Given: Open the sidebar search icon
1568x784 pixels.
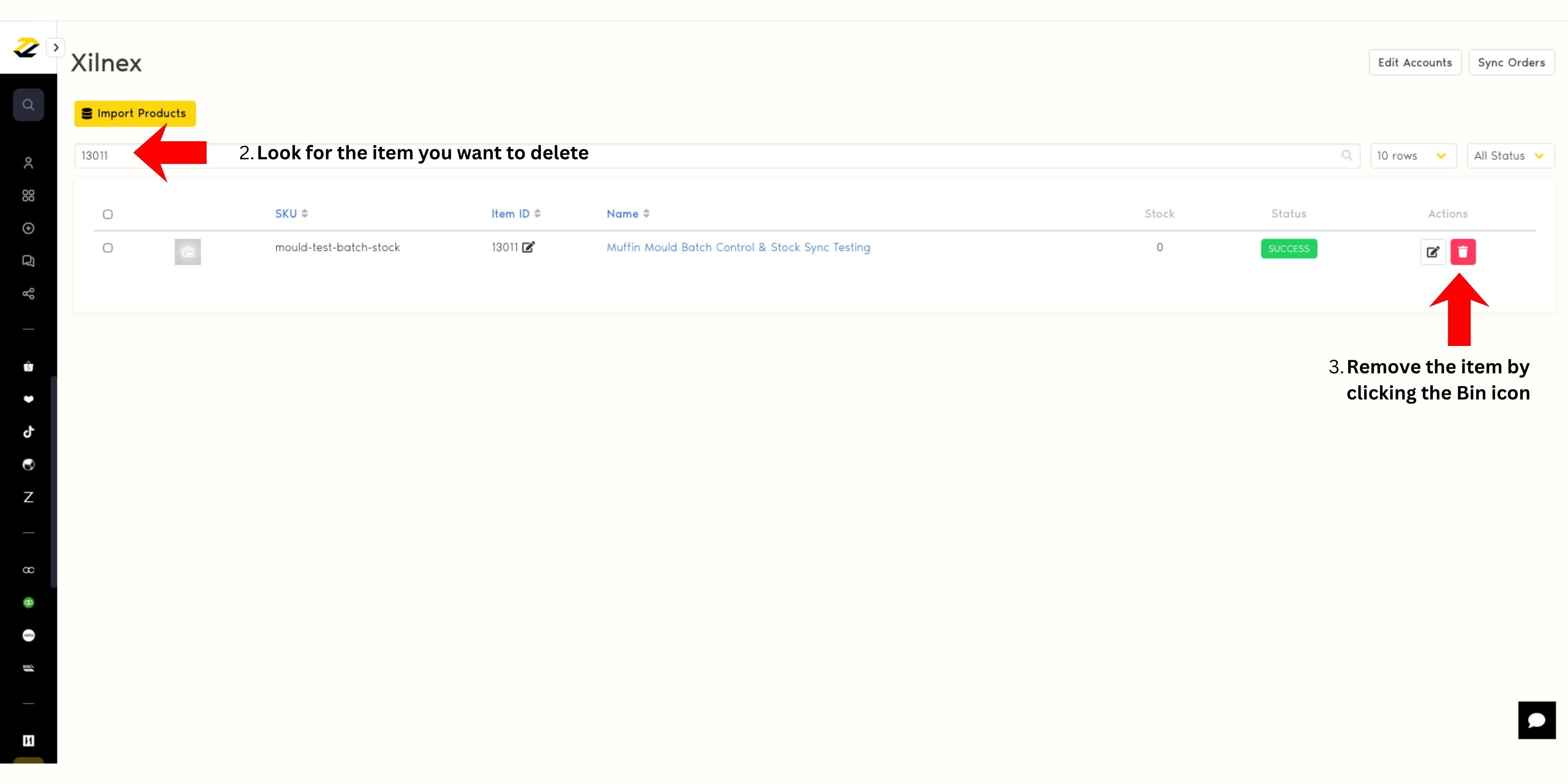Looking at the screenshot, I should click(28, 105).
